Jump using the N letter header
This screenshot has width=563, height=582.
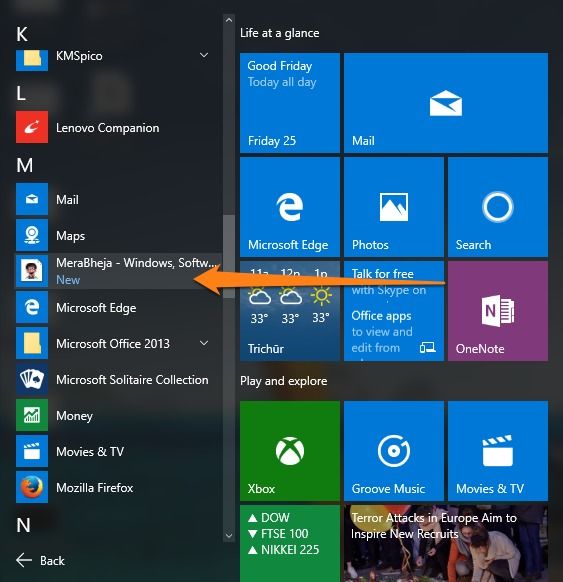coord(23,525)
